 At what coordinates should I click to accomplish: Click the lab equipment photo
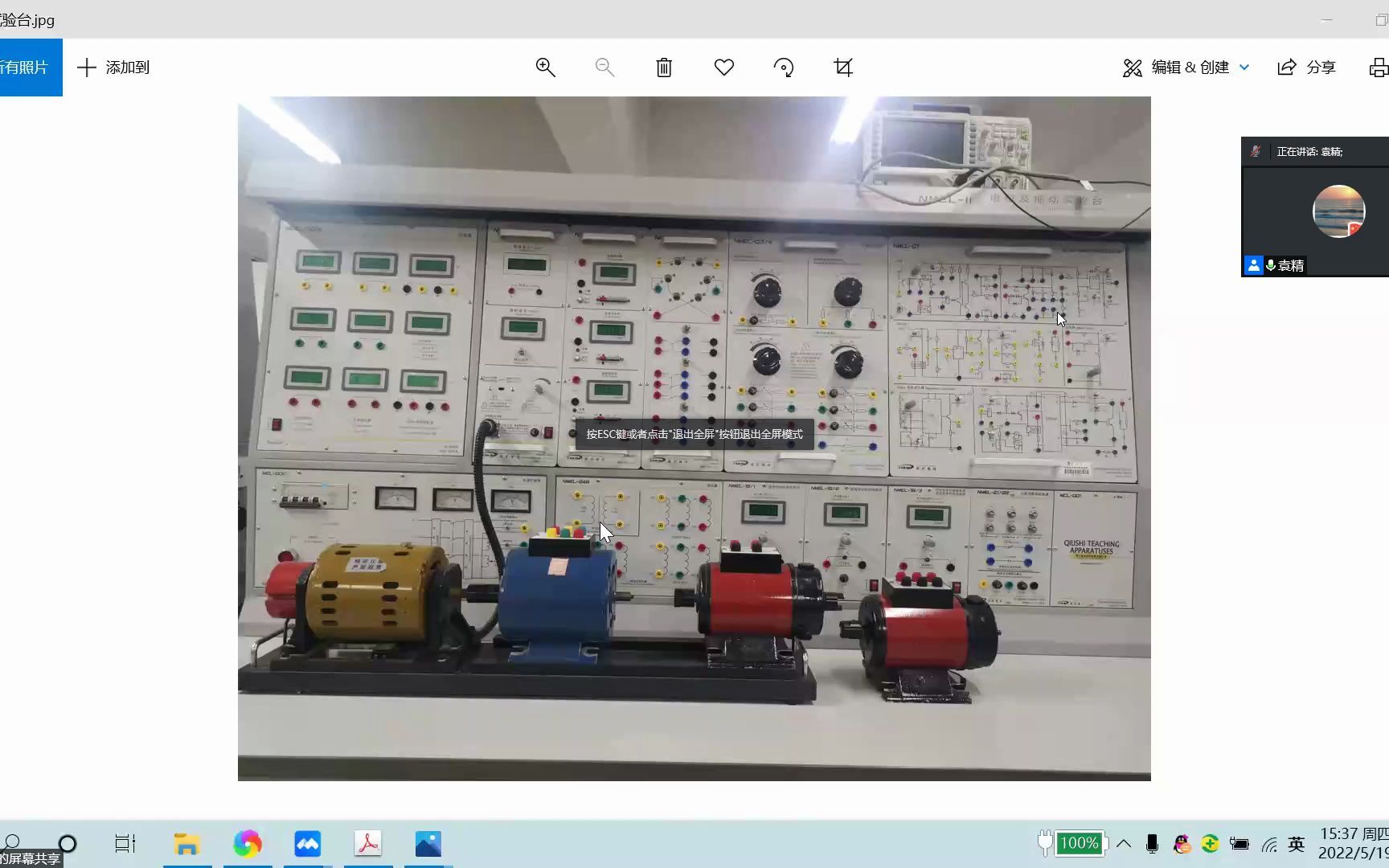(x=694, y=439)
